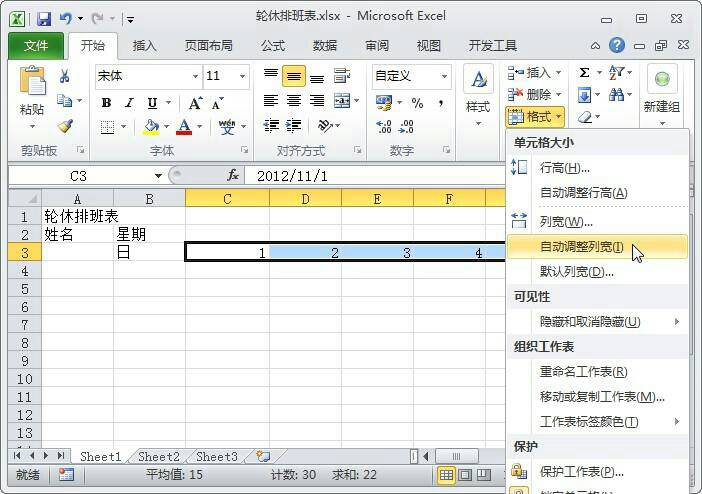Viewport: 702px width, 494px height.
Task: Click the Percent Style icon
Action: [x=417, y=103]
